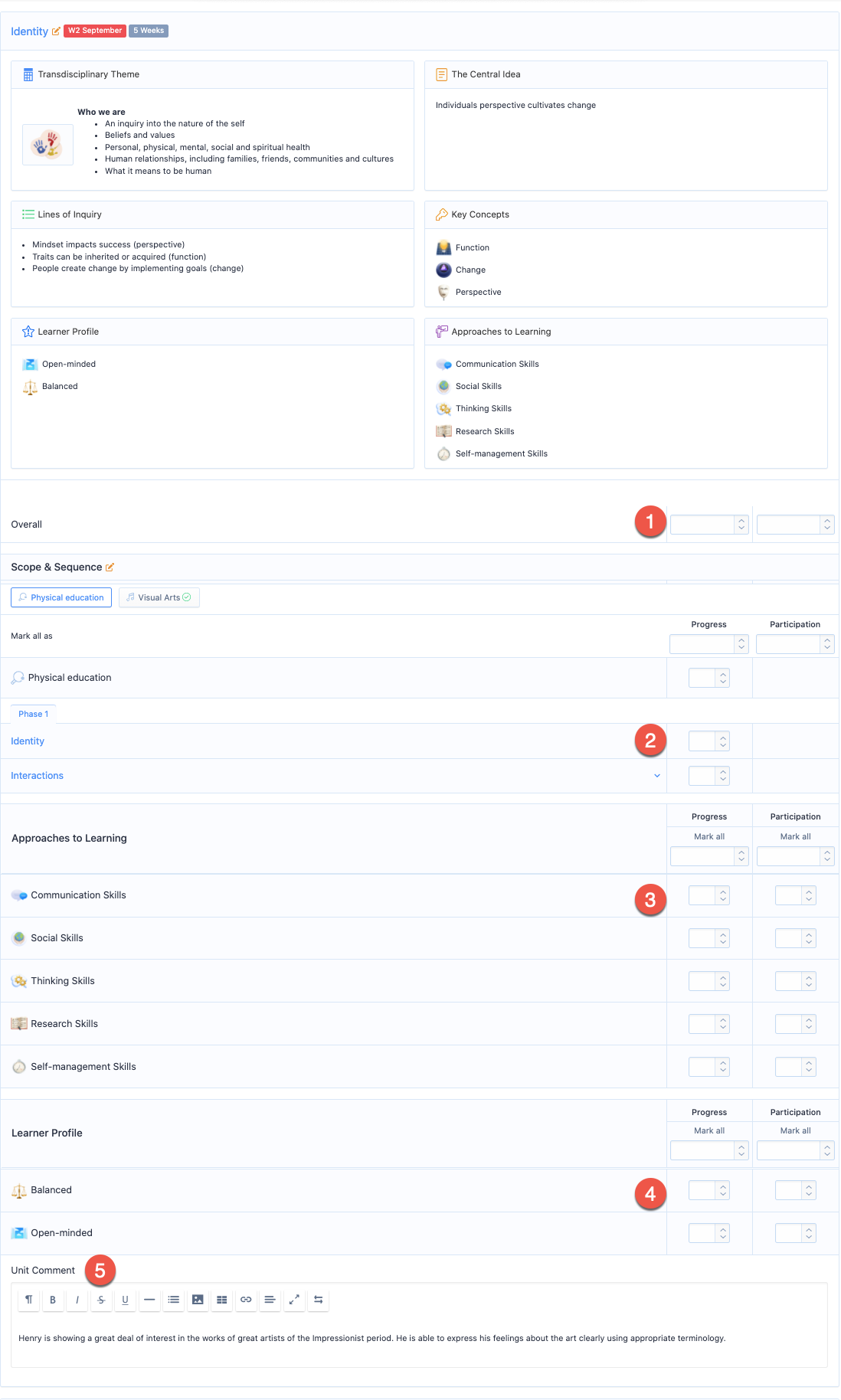Expand comment editor to fullscreen

tap(294, 1300)
